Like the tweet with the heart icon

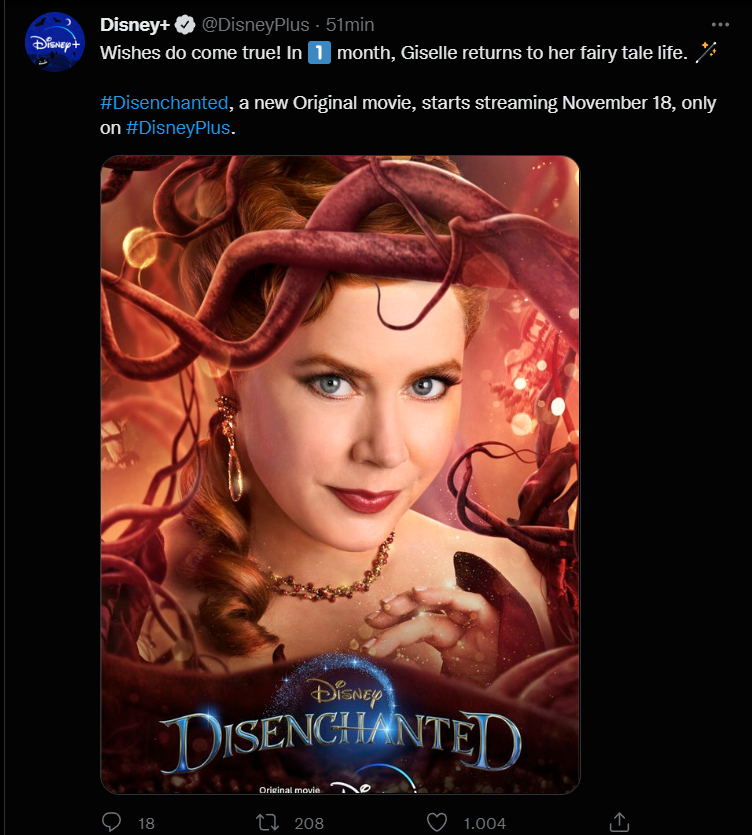coord(437,822)
